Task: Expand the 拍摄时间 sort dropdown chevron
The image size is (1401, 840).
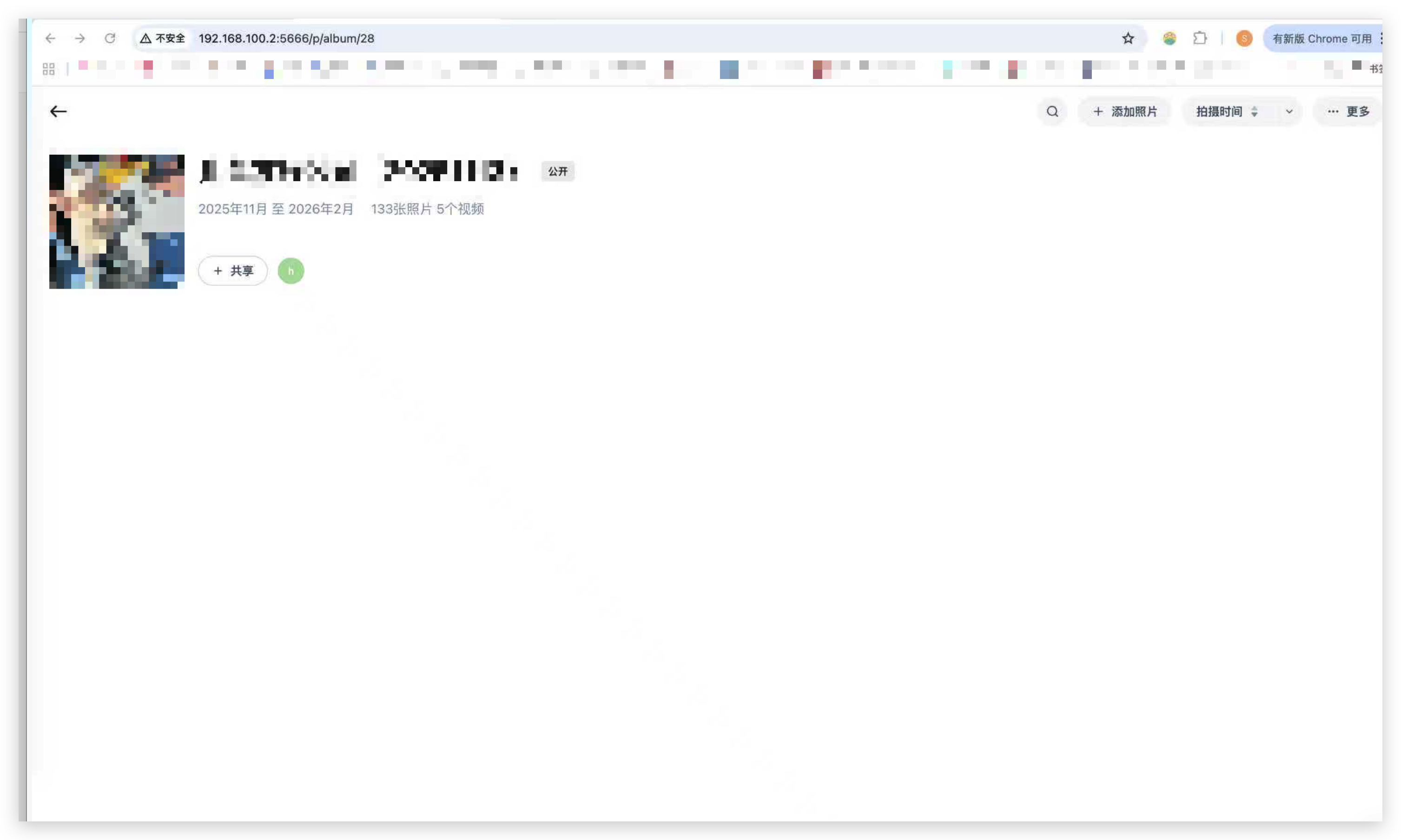Action: 1289,112
